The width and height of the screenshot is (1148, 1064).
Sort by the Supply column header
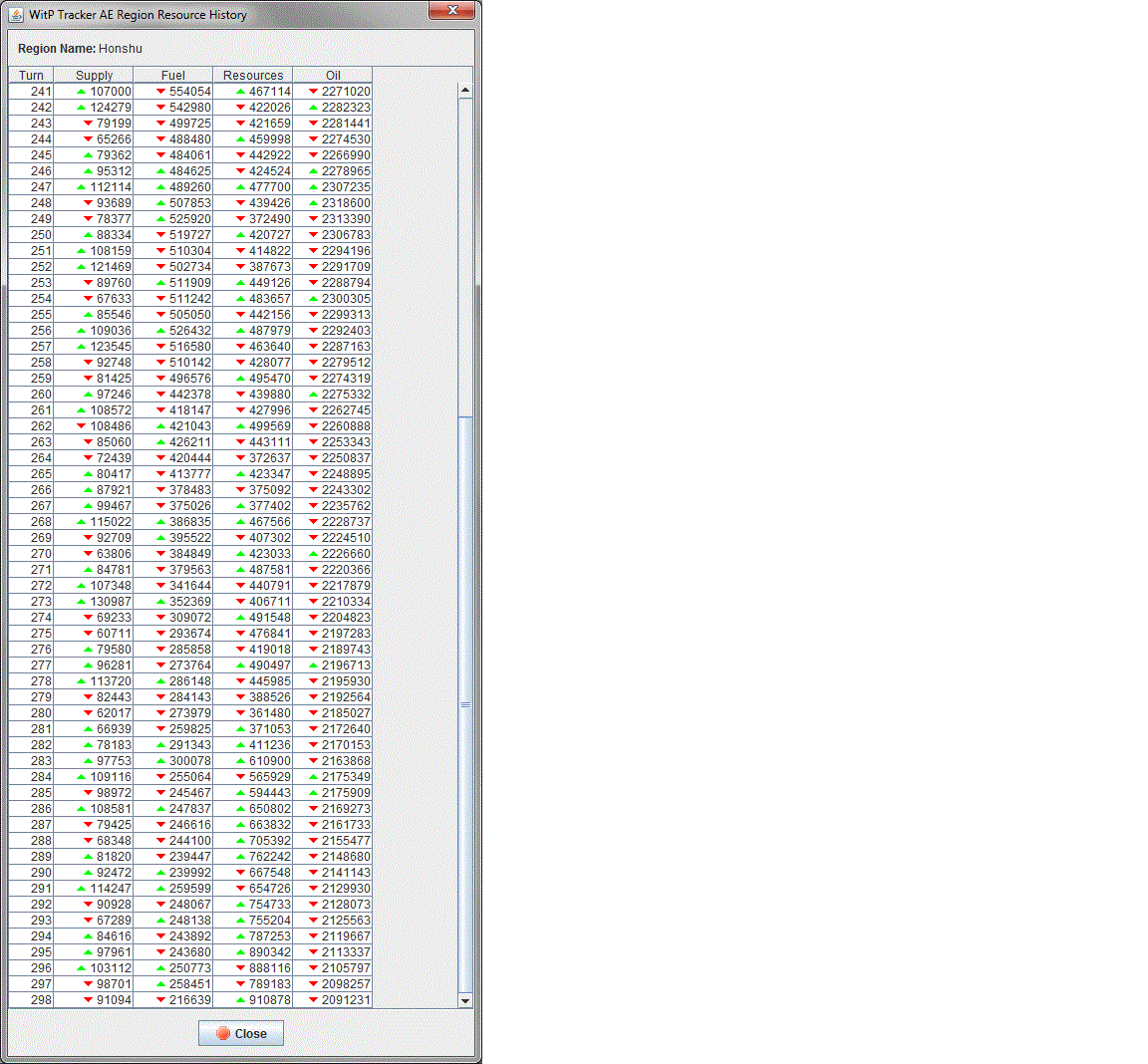pyautogui.click(x=94, y=76)
